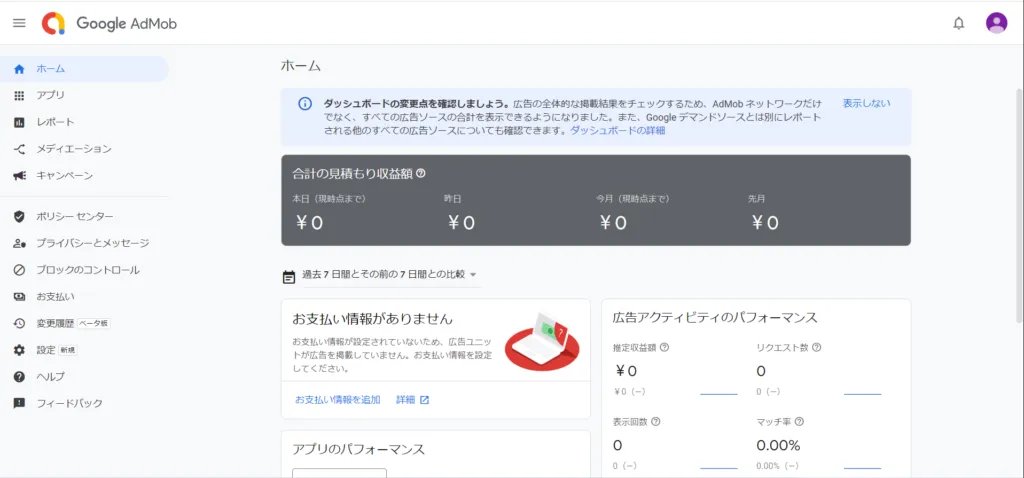Click the 設定 gear icon
This screenshot has height=478, width=1024.
(x=19, y=350)
